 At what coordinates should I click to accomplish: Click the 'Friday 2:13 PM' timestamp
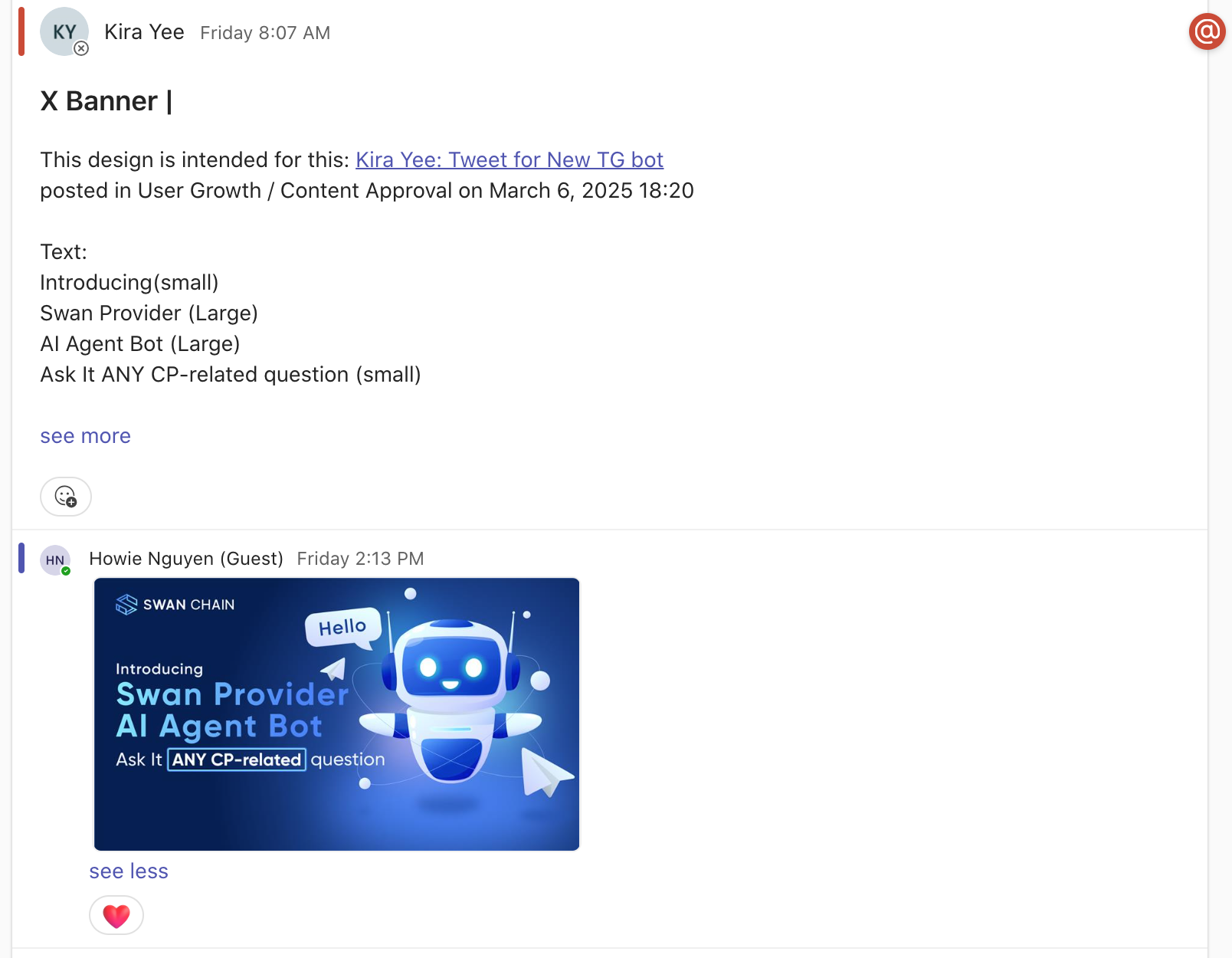pos(360,559)
